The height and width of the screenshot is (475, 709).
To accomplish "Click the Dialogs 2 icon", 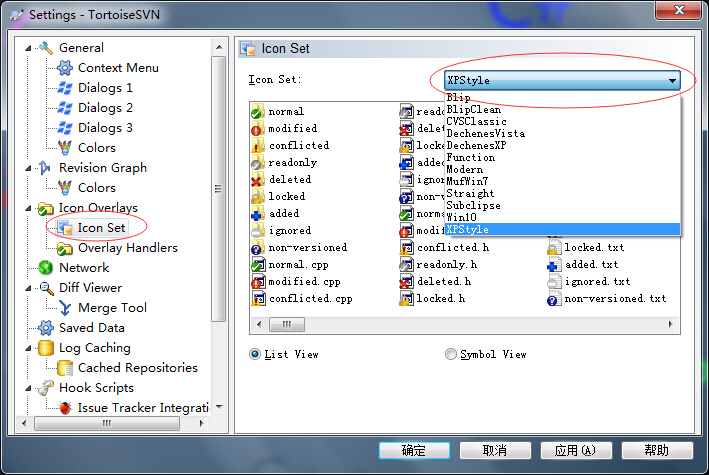I will (x=65, y=108).
